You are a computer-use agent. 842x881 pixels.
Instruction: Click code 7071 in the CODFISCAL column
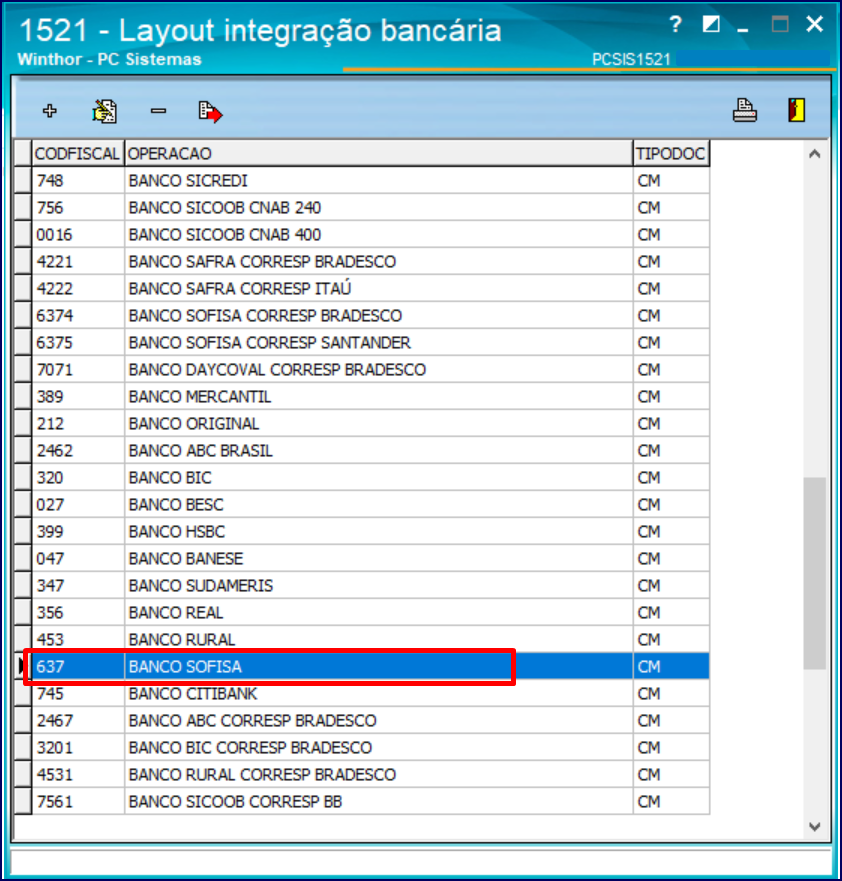(x=54, y=369)
